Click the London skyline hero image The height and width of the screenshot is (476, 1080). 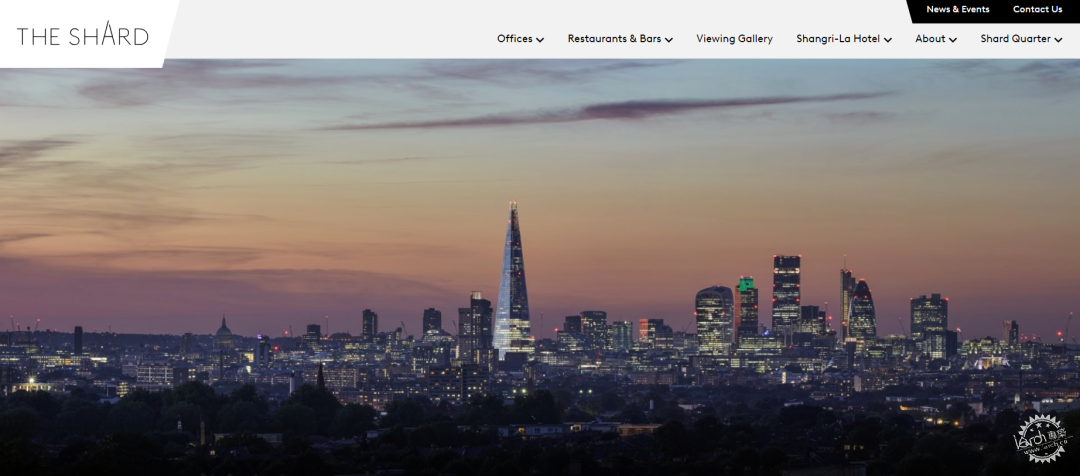click(x=540, y=267)
